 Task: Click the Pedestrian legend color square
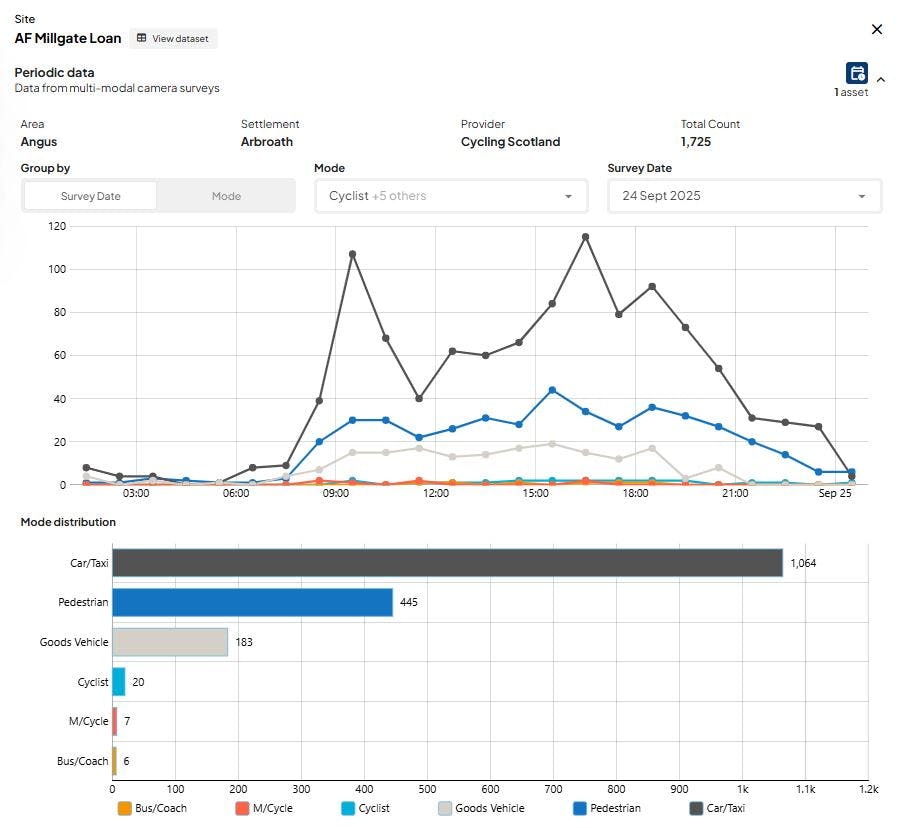click(580, 808)
